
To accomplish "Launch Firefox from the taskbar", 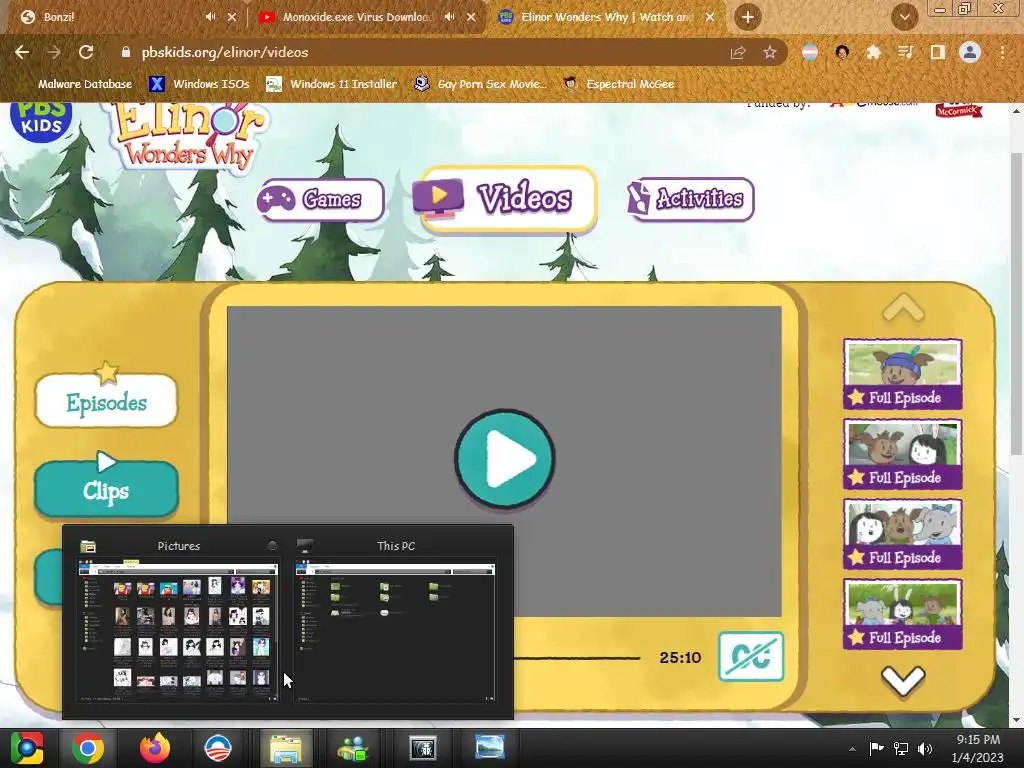I will point(154,748).
